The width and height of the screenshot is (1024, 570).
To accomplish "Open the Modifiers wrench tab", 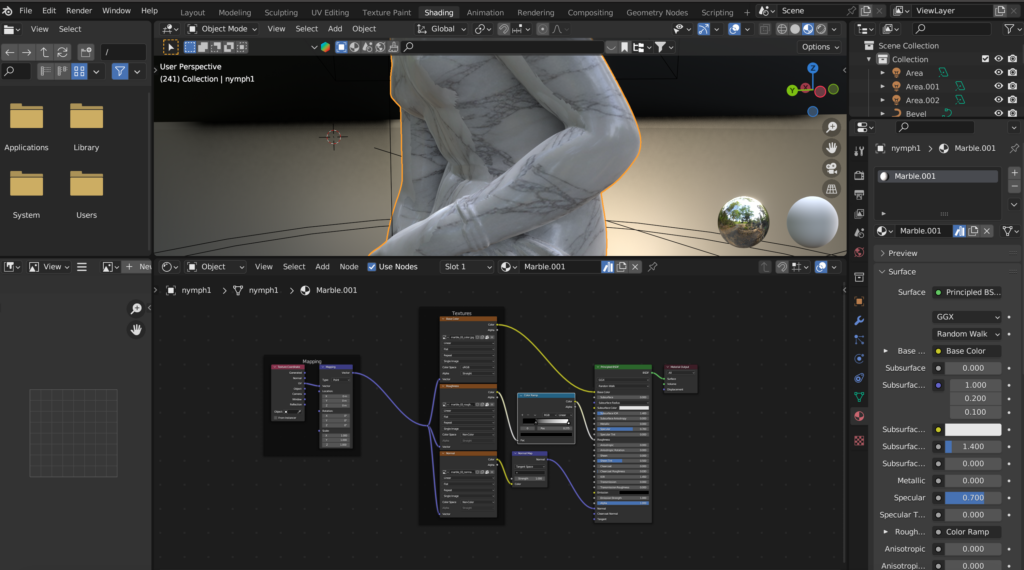I will point(859,321).
